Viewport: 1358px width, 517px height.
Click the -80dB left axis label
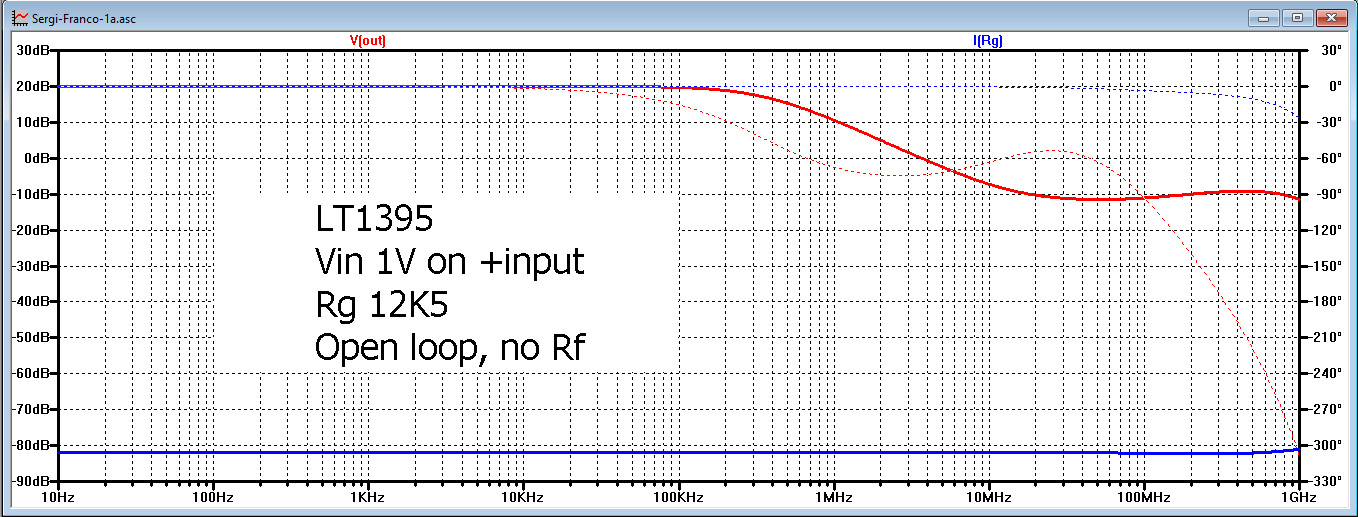pyautogui.click(x=30, y=445)
